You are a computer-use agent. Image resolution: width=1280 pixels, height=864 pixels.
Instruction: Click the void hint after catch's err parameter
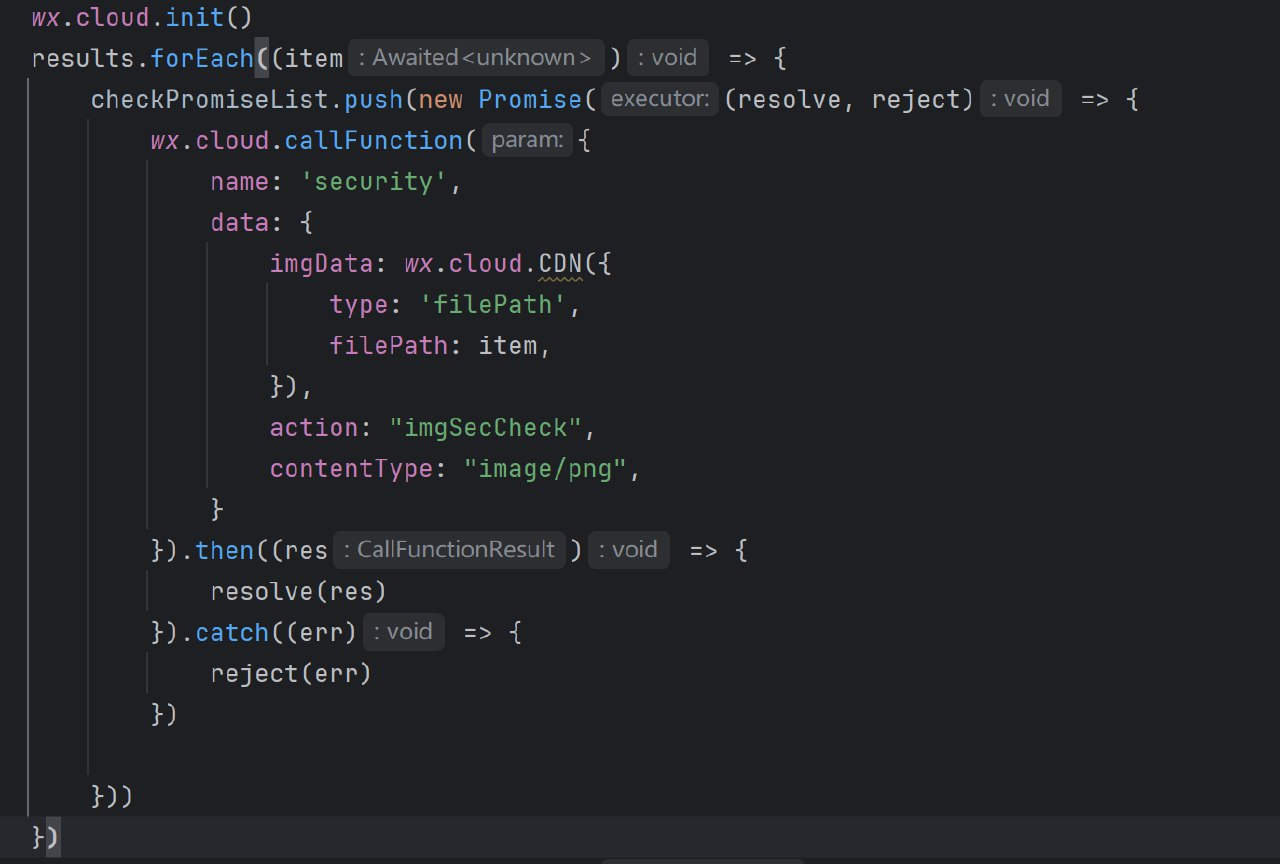pyautogui.click(x=403, y=632)
